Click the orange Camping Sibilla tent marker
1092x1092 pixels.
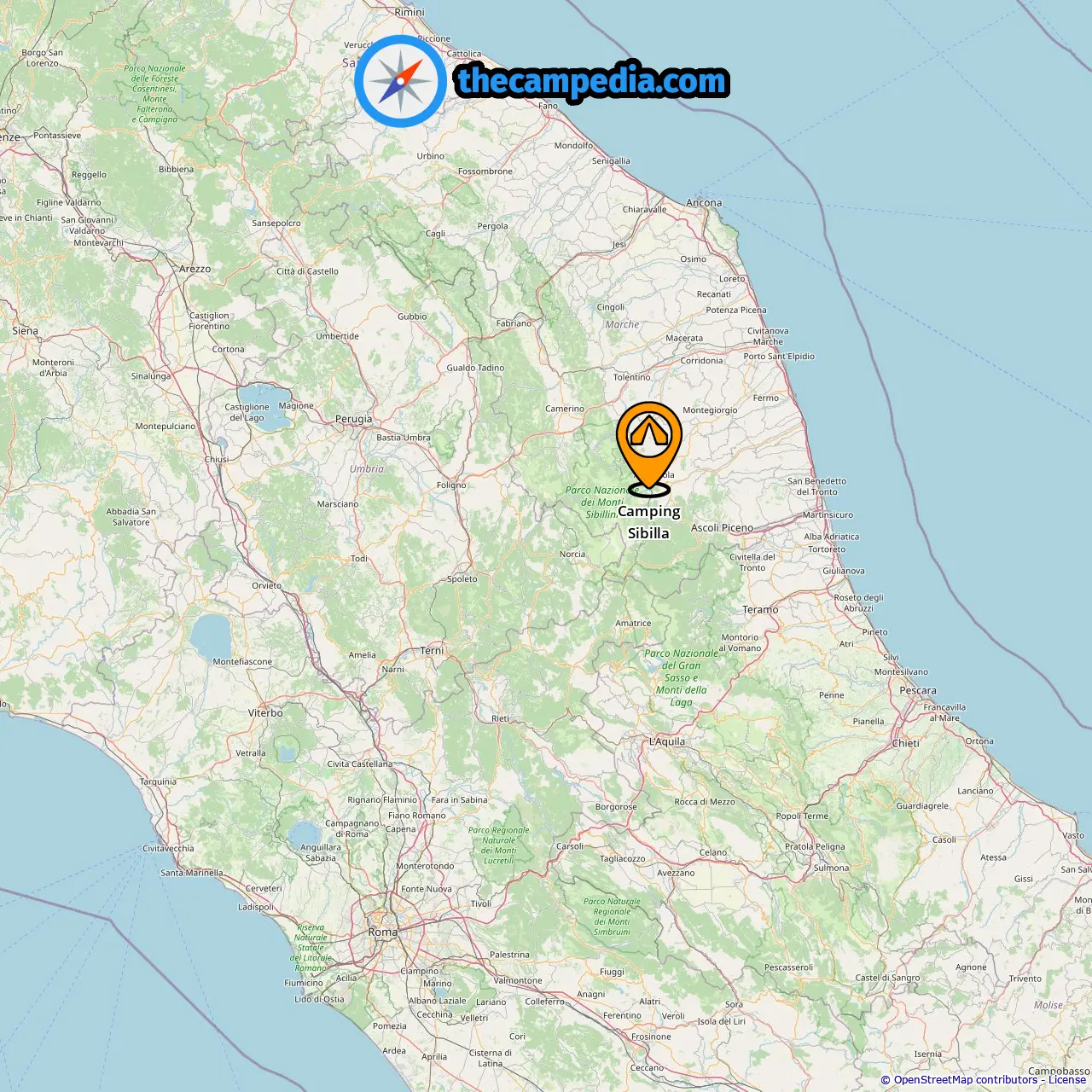(649, 449)
